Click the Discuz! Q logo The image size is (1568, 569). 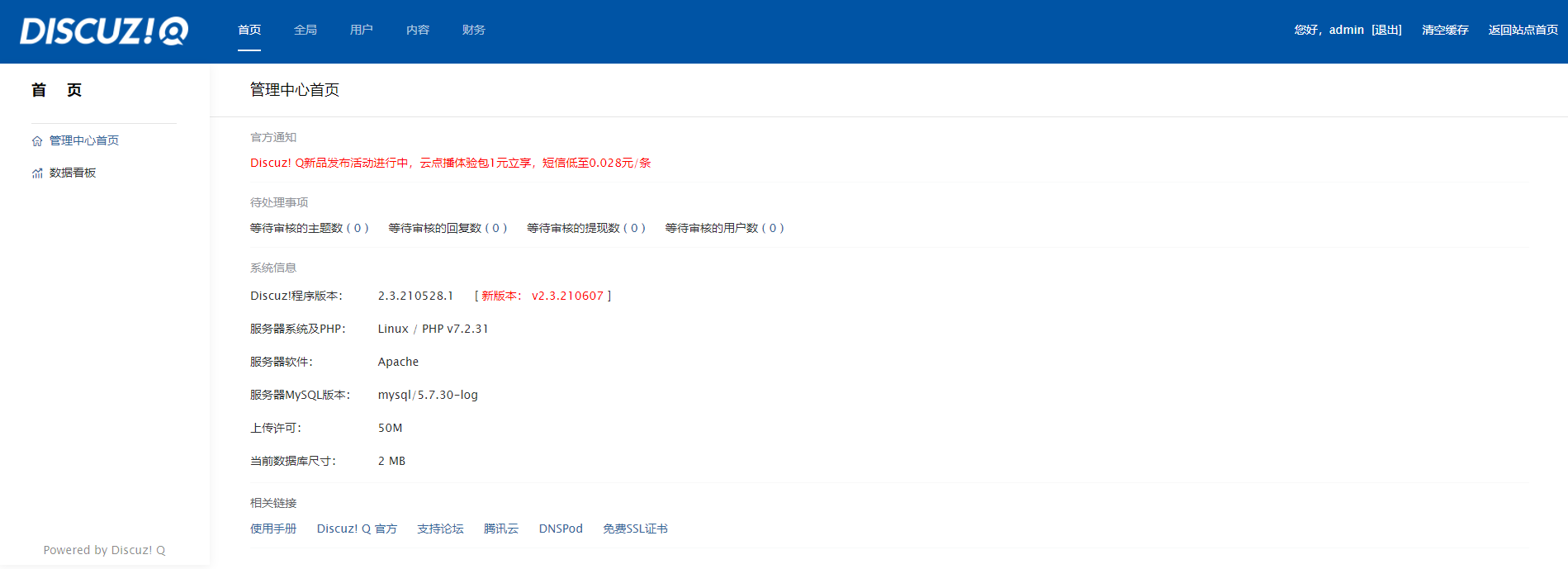coord(104,31)
